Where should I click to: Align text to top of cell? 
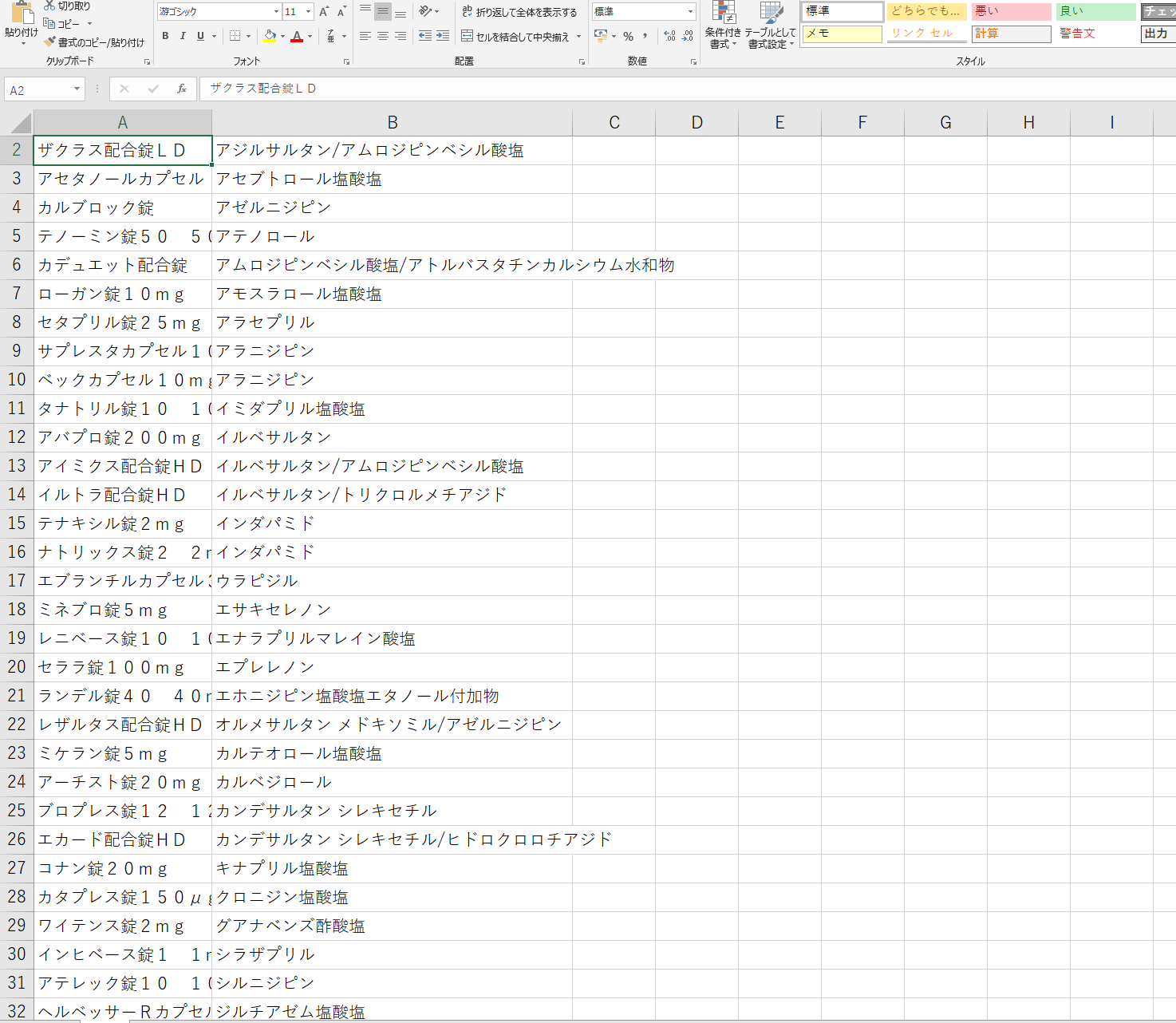(365, 11)
